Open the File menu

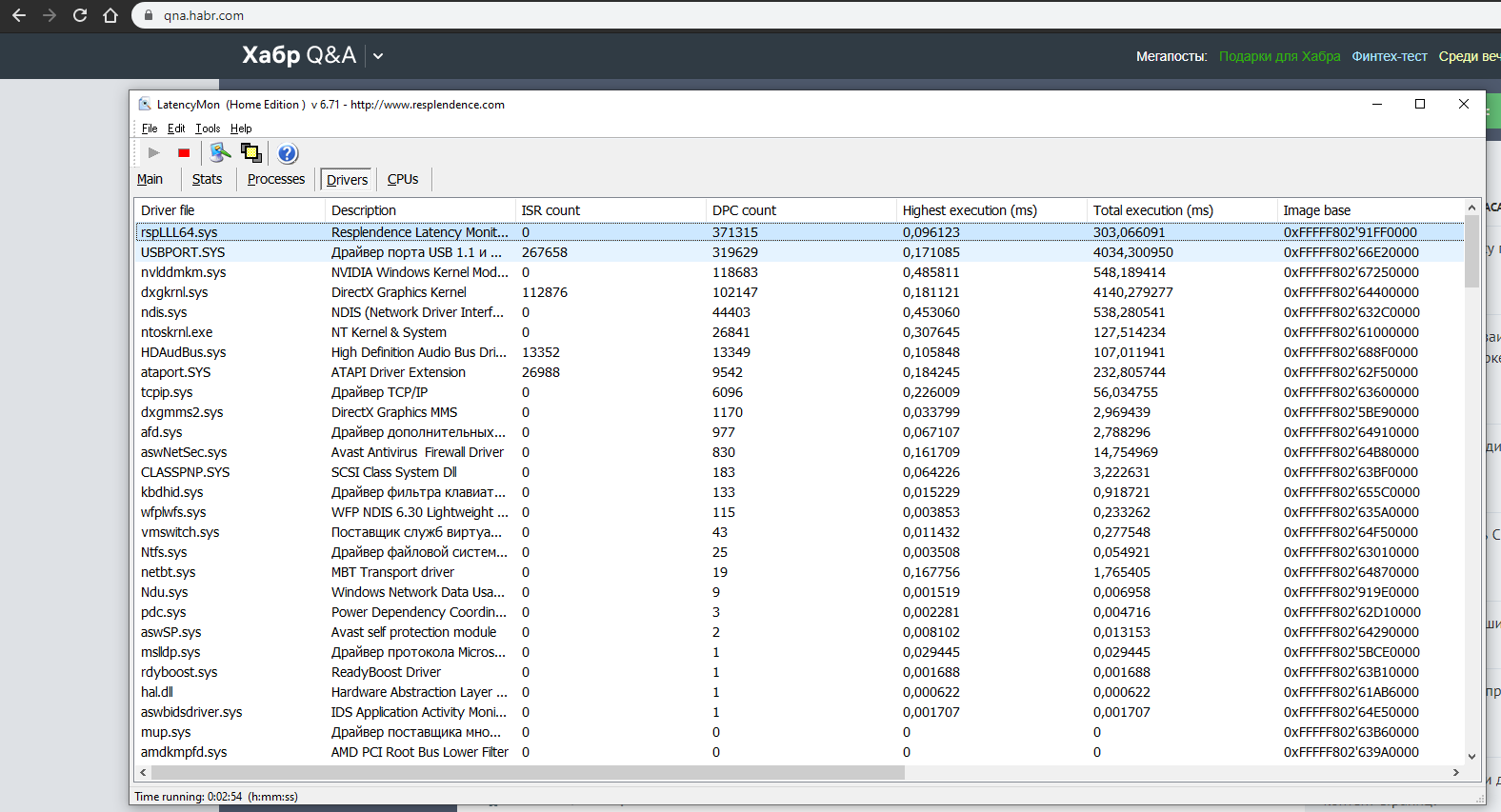150,129
